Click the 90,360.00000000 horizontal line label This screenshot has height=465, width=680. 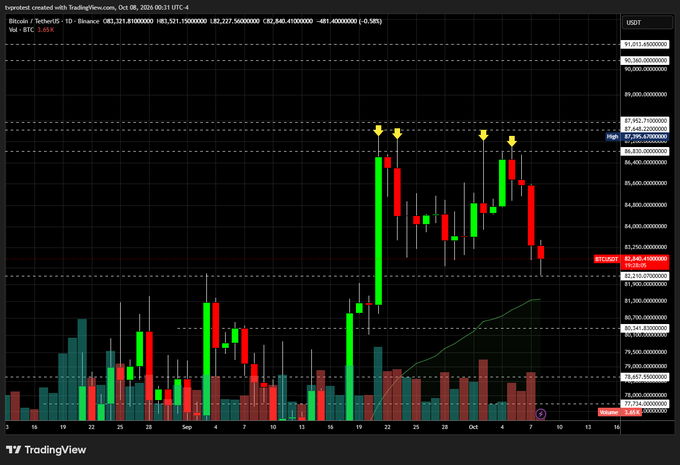pos(645,60)
